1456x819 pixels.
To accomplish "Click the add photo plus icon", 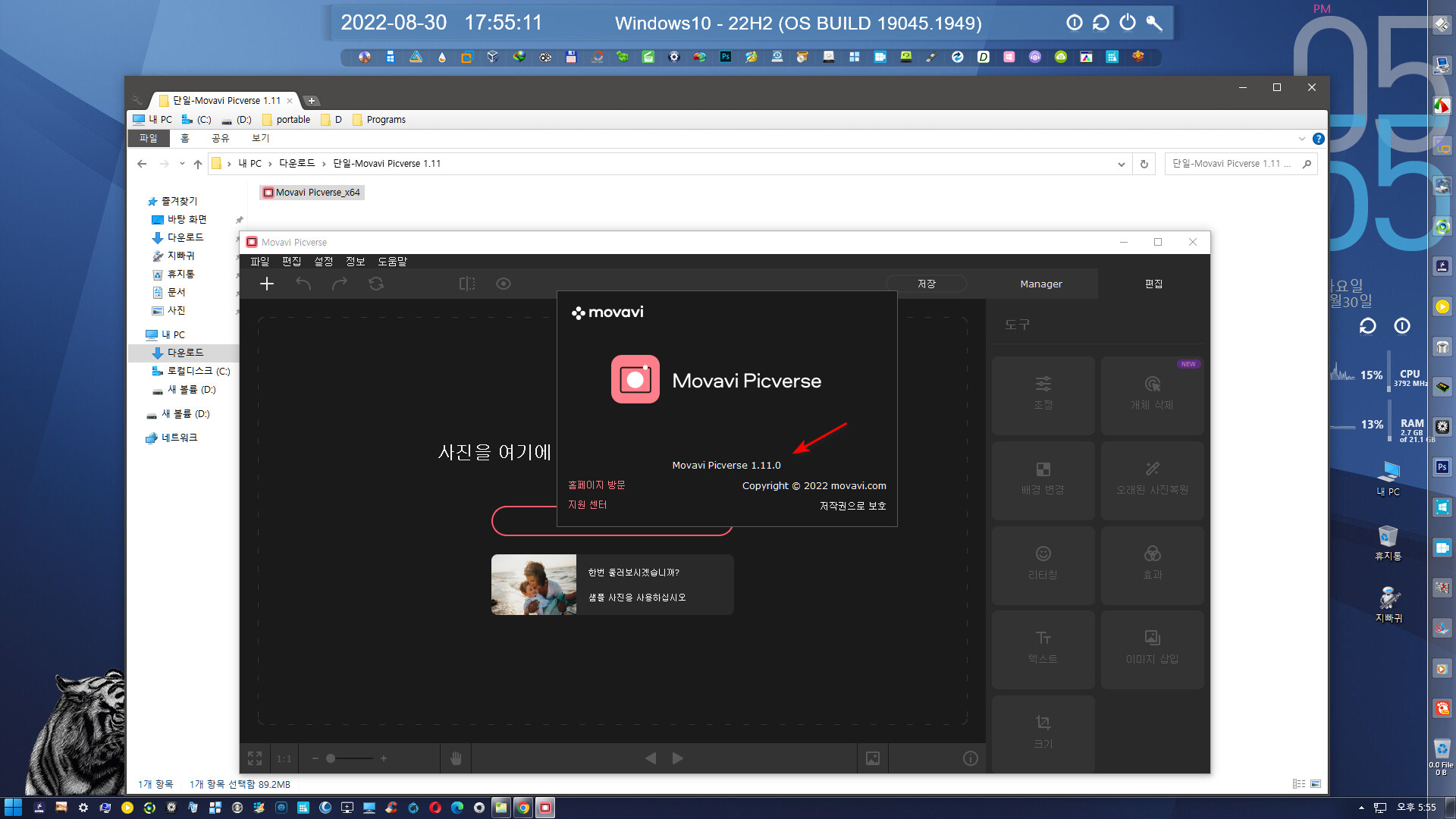I will pyautogui.click(x=267, y=284).
